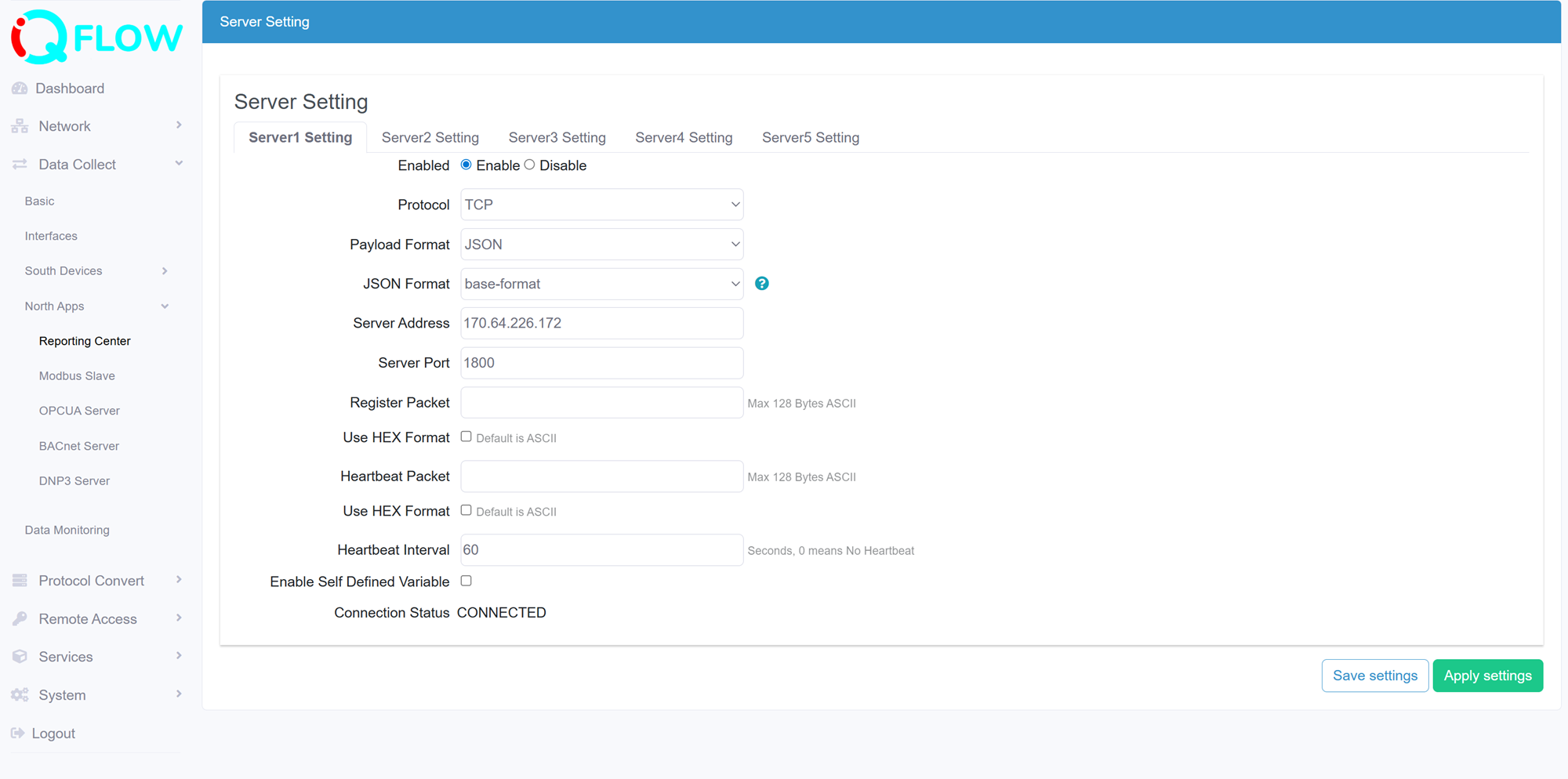
Task: Open the Payload Format dropdown
Action: (601, 244)
